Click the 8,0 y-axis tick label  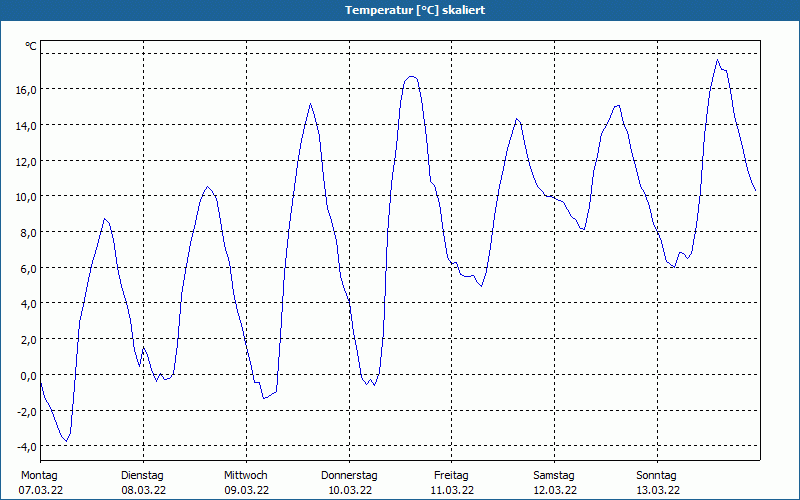(27, 232)
